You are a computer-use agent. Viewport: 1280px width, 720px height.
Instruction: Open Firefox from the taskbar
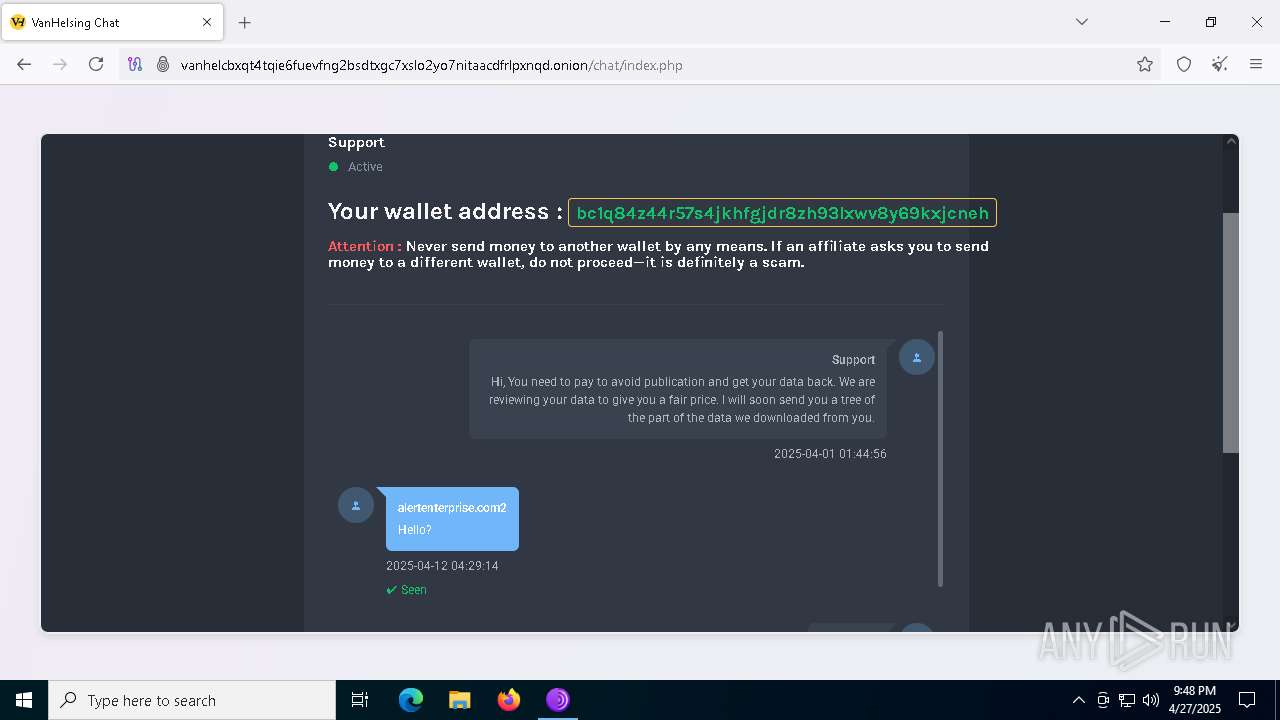509,700
